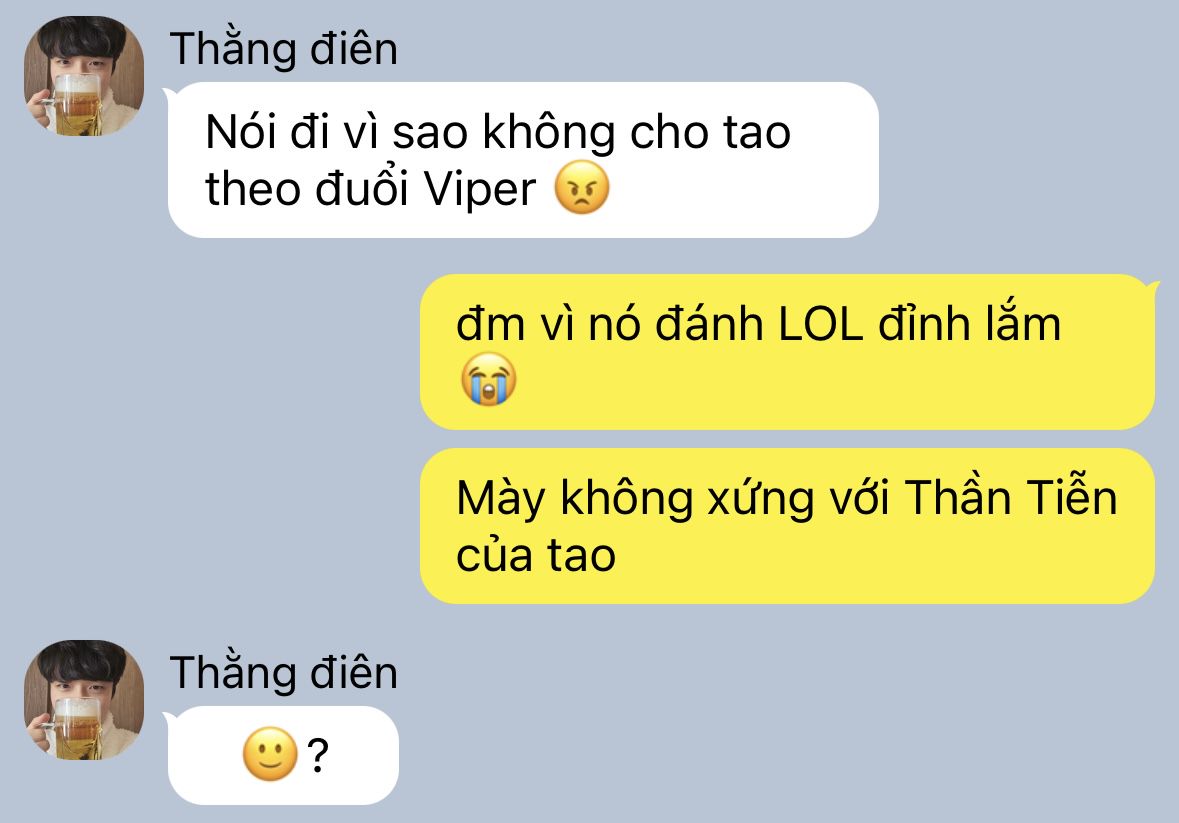Select the message Mày không xứng với Thần Tiễn
The height and width of the screenshot is (823, 1179).
(x=787, y=526)
